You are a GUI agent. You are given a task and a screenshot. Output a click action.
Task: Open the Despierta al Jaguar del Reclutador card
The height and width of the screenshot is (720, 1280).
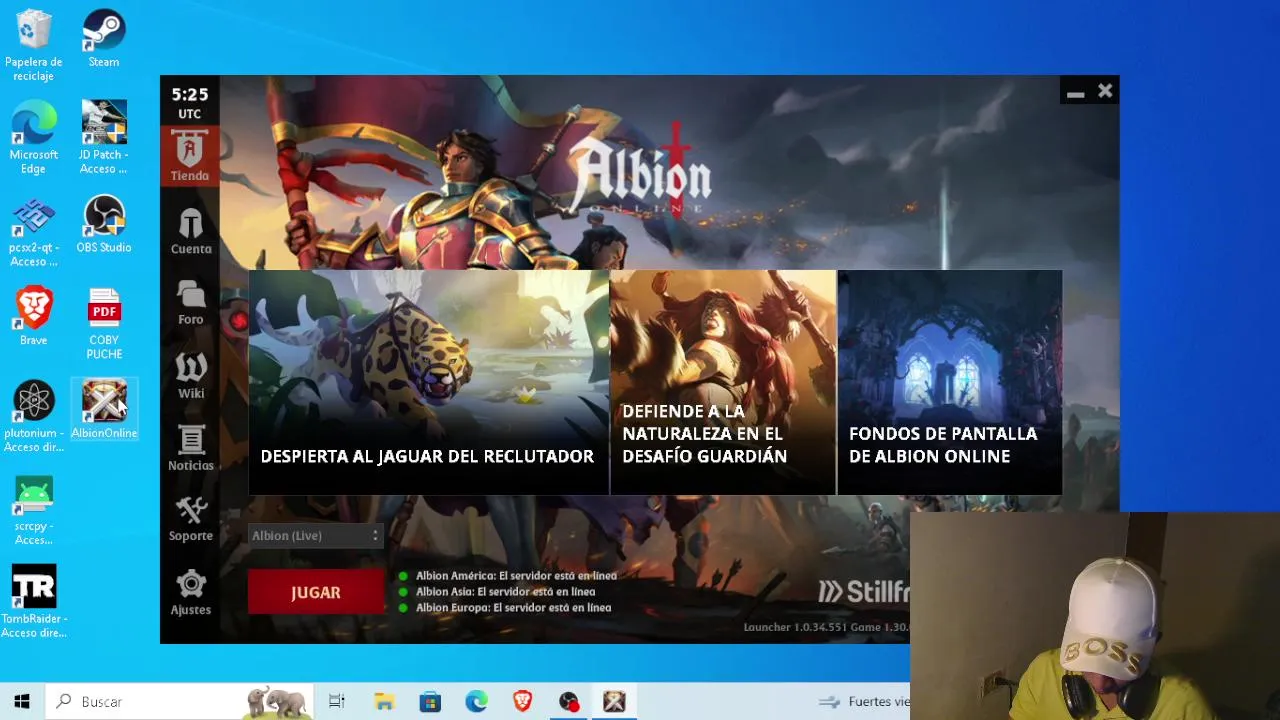(x=428, y=382)
